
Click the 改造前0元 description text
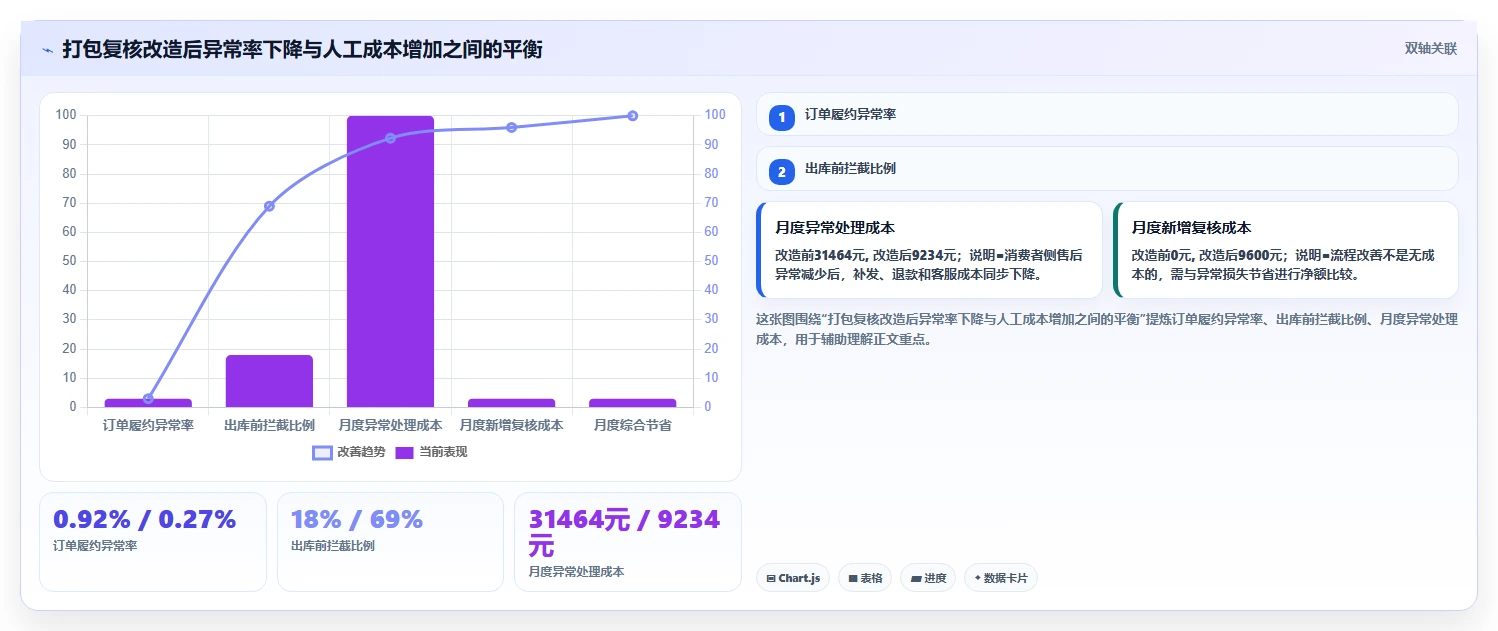[x=1283, y=264]
